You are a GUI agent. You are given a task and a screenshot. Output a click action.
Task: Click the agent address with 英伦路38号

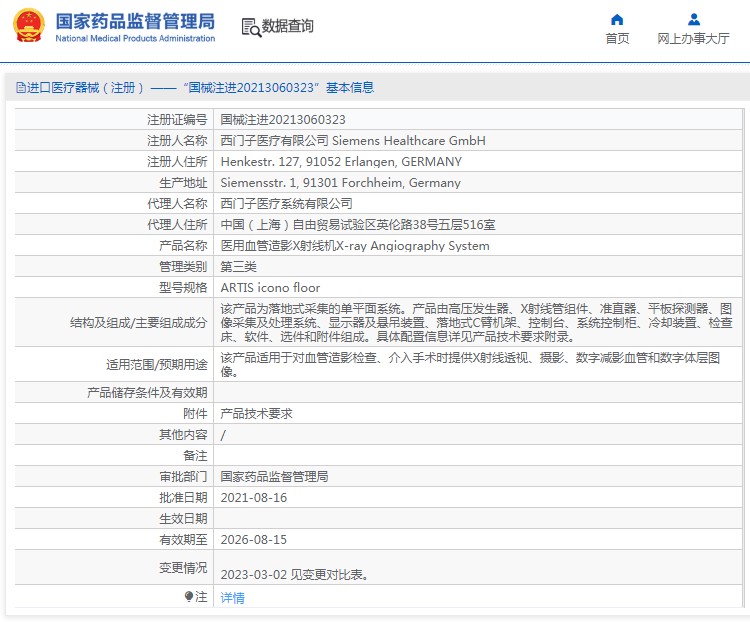pos(358,225)
